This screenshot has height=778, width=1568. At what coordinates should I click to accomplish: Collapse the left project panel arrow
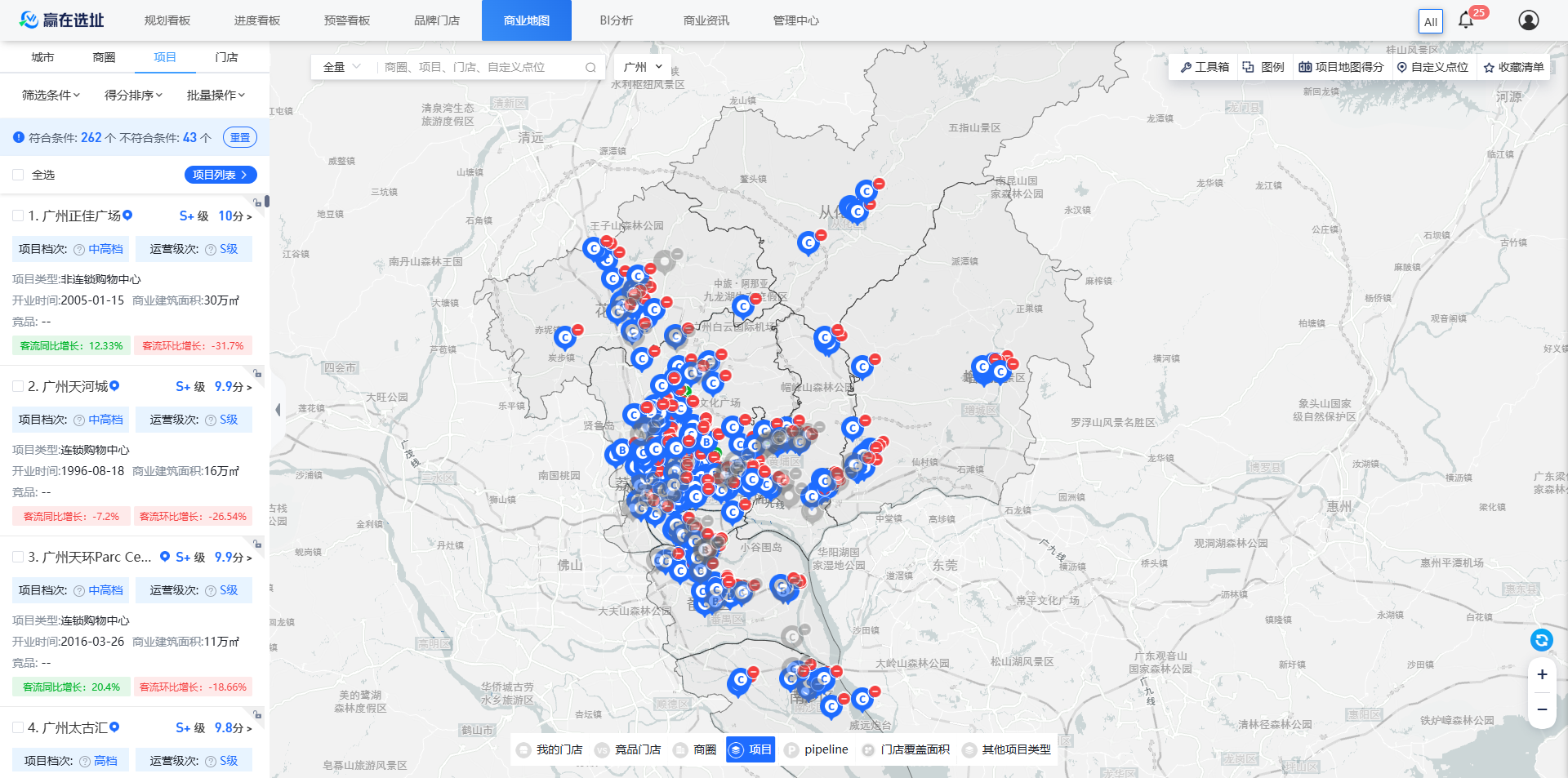(278, 410)
